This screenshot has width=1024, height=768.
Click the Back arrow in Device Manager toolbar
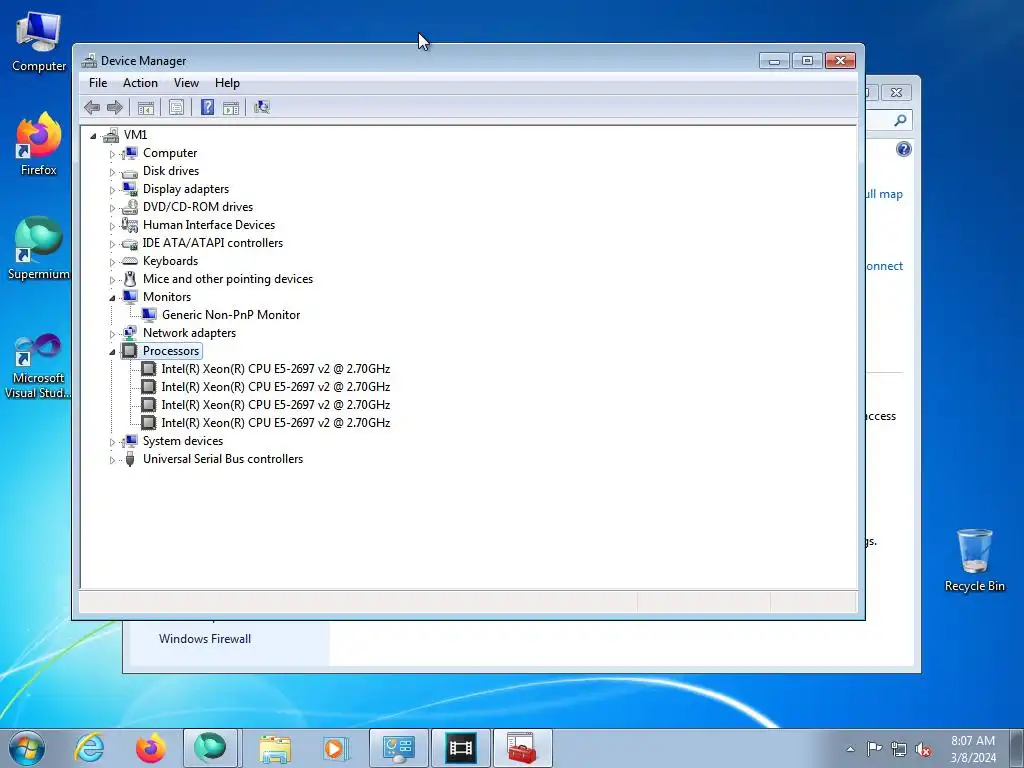92,107
